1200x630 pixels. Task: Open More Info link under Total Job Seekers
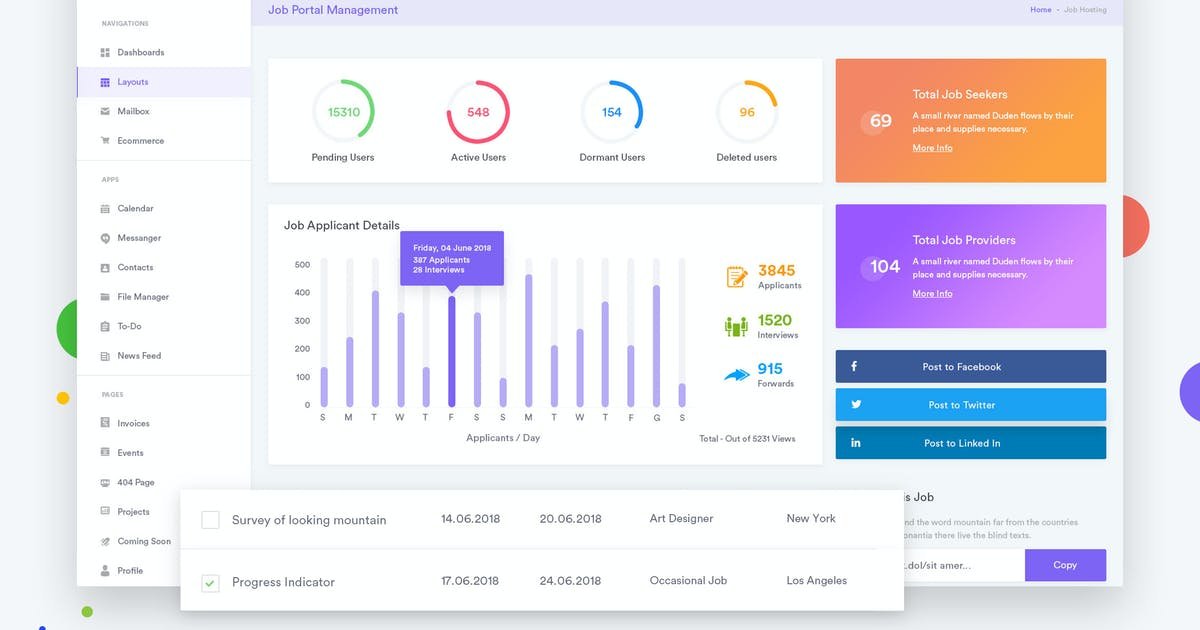click(932, 148)
